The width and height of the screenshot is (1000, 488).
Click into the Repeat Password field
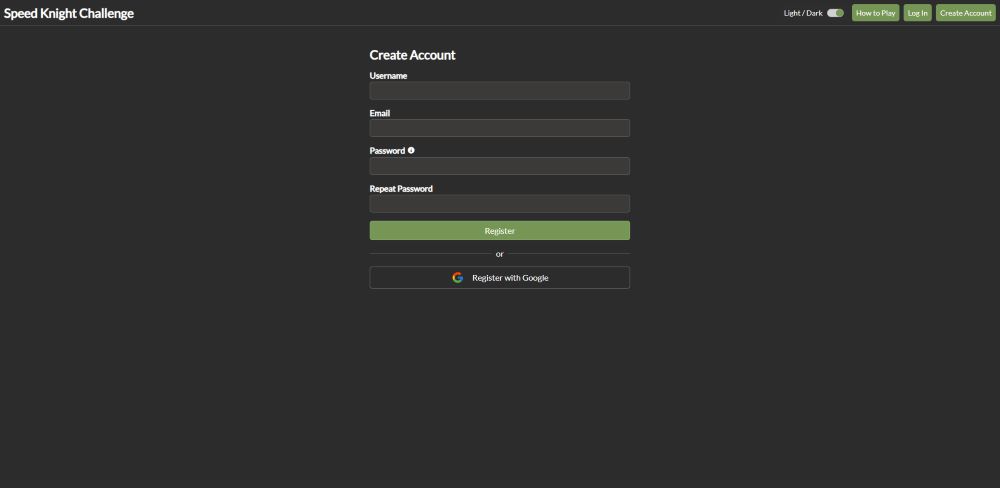coord(499,203)
